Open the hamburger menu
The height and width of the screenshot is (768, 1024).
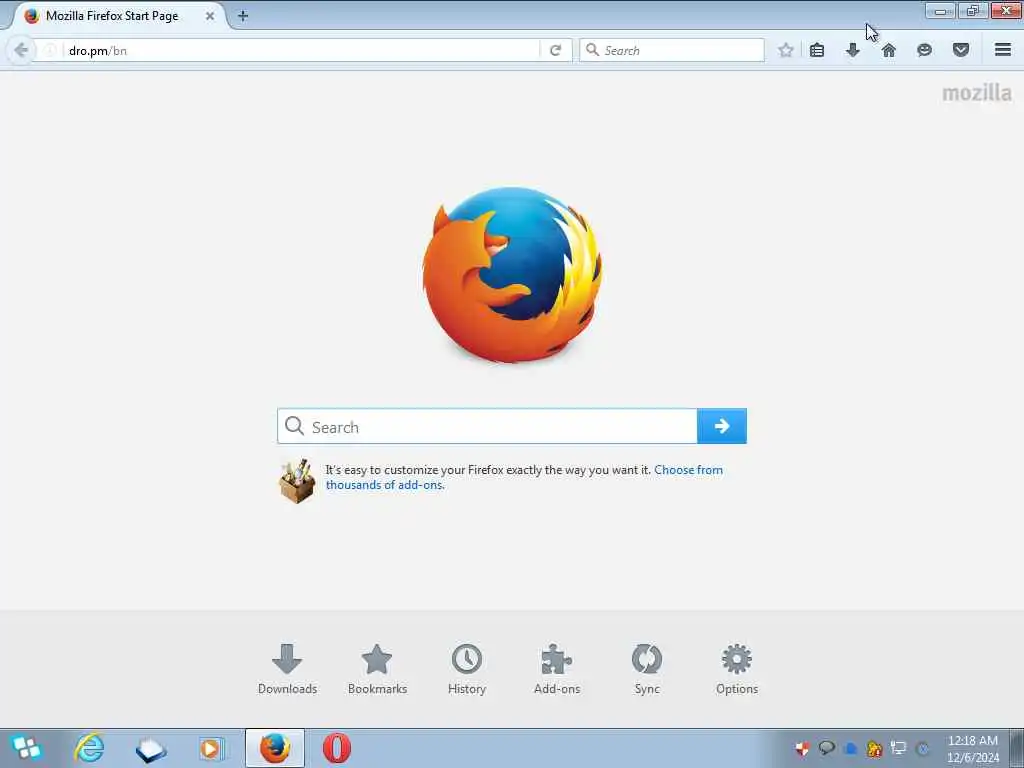(x=1003, y=50)
